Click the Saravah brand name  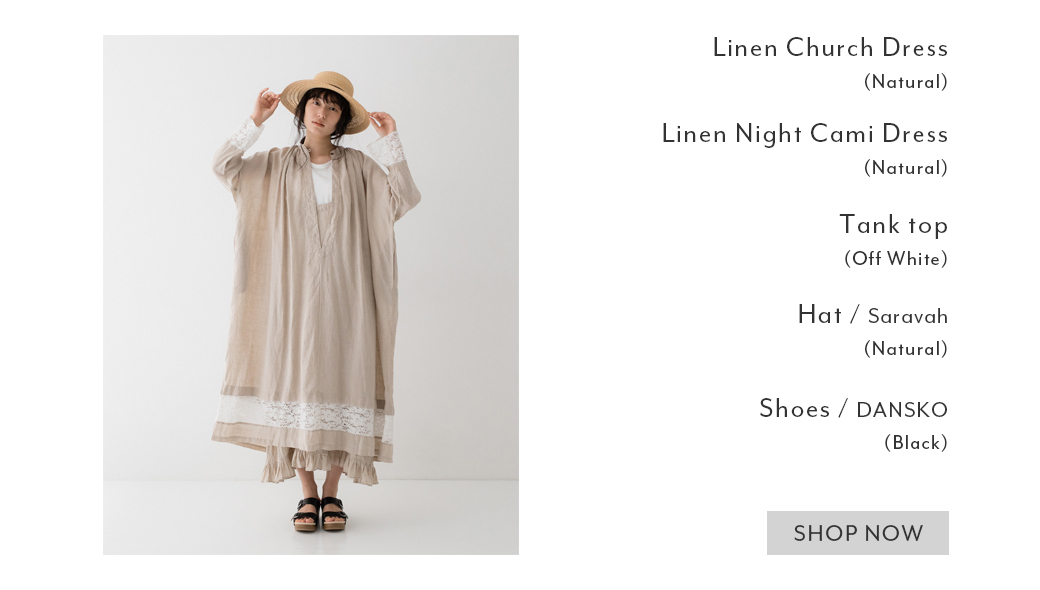tap(907, 317)
